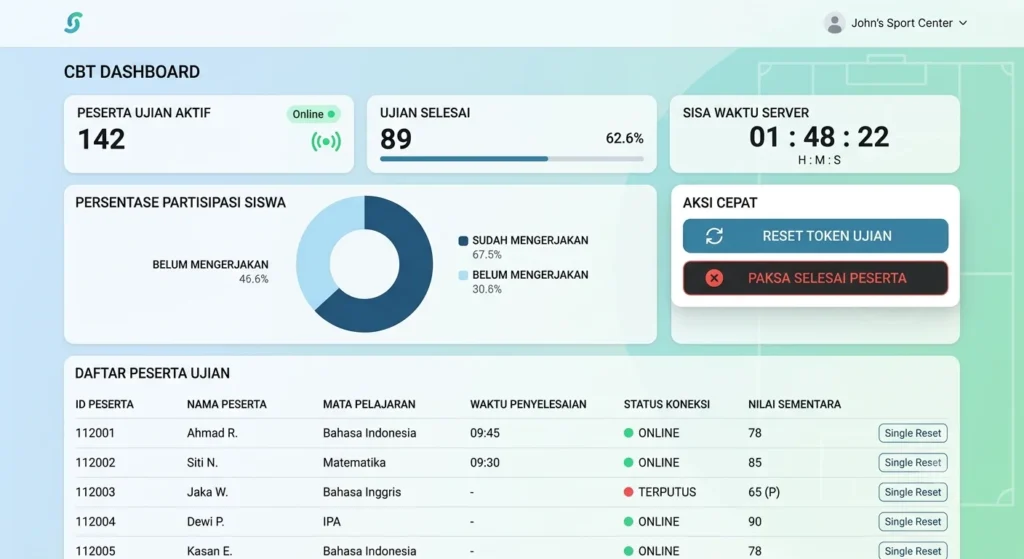This screenshot has height=559, width=1024.
Task: Select participant ID 112001
Action: click(95, 433)
